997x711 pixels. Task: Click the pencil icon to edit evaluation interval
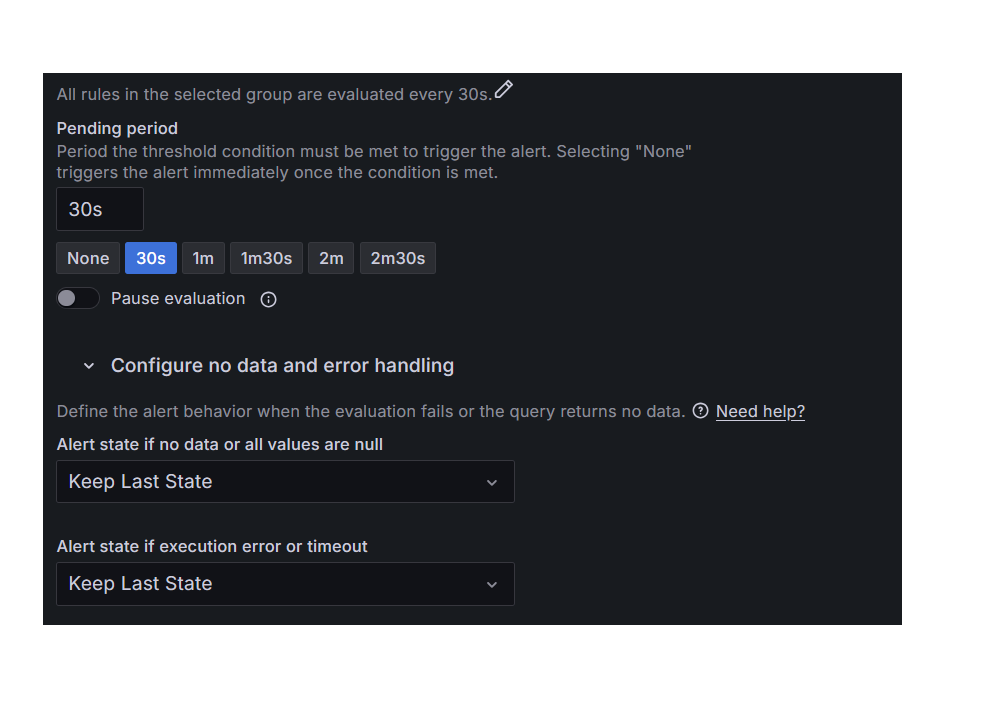tap(504, 89)
